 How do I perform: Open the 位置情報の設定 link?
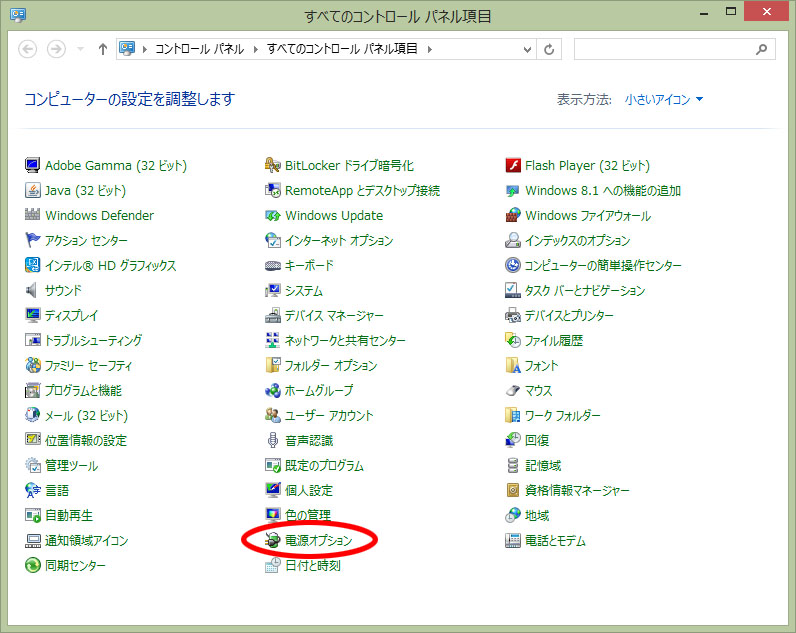pyautogui.click(x=86, y=440)
